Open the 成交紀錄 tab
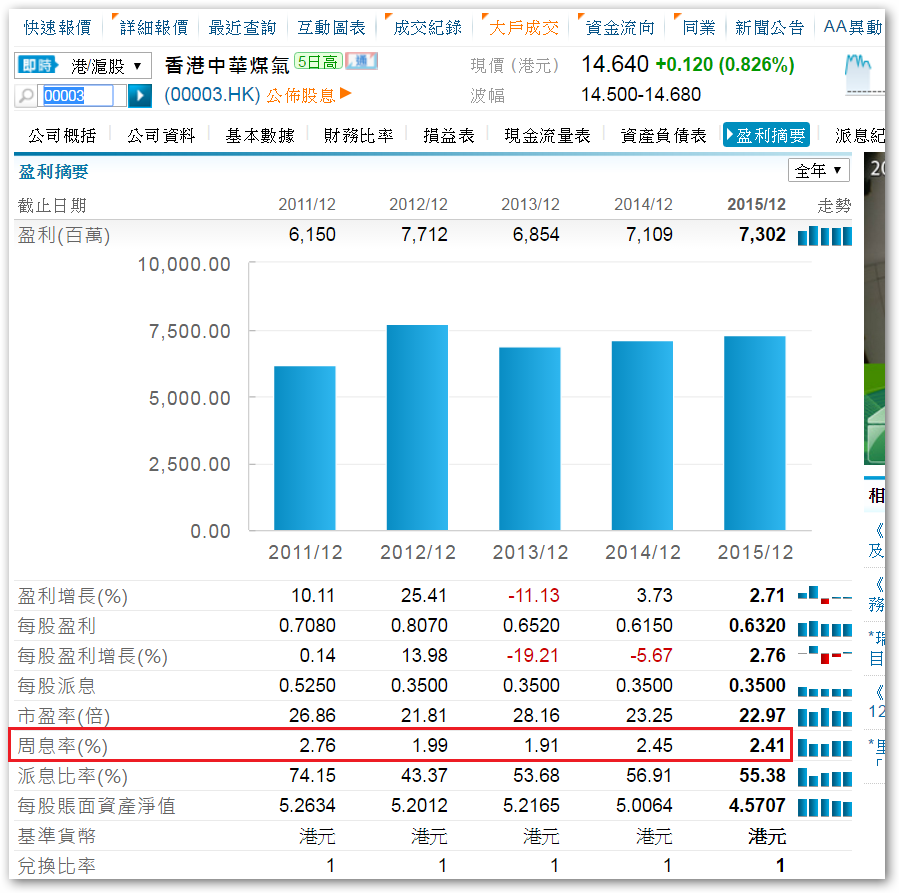 427,27
